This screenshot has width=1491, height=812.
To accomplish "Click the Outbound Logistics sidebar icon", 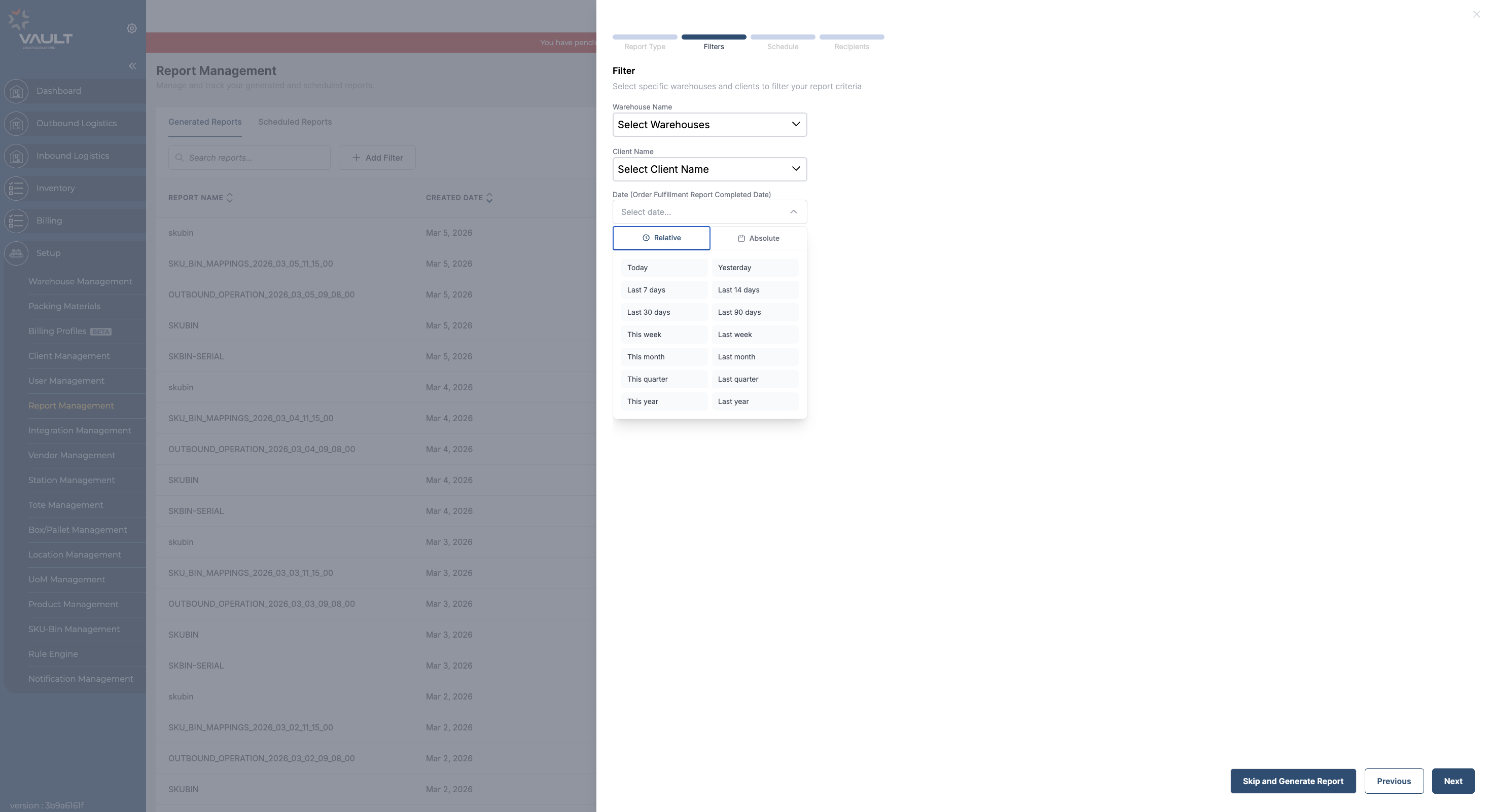I will pos(16,124).
